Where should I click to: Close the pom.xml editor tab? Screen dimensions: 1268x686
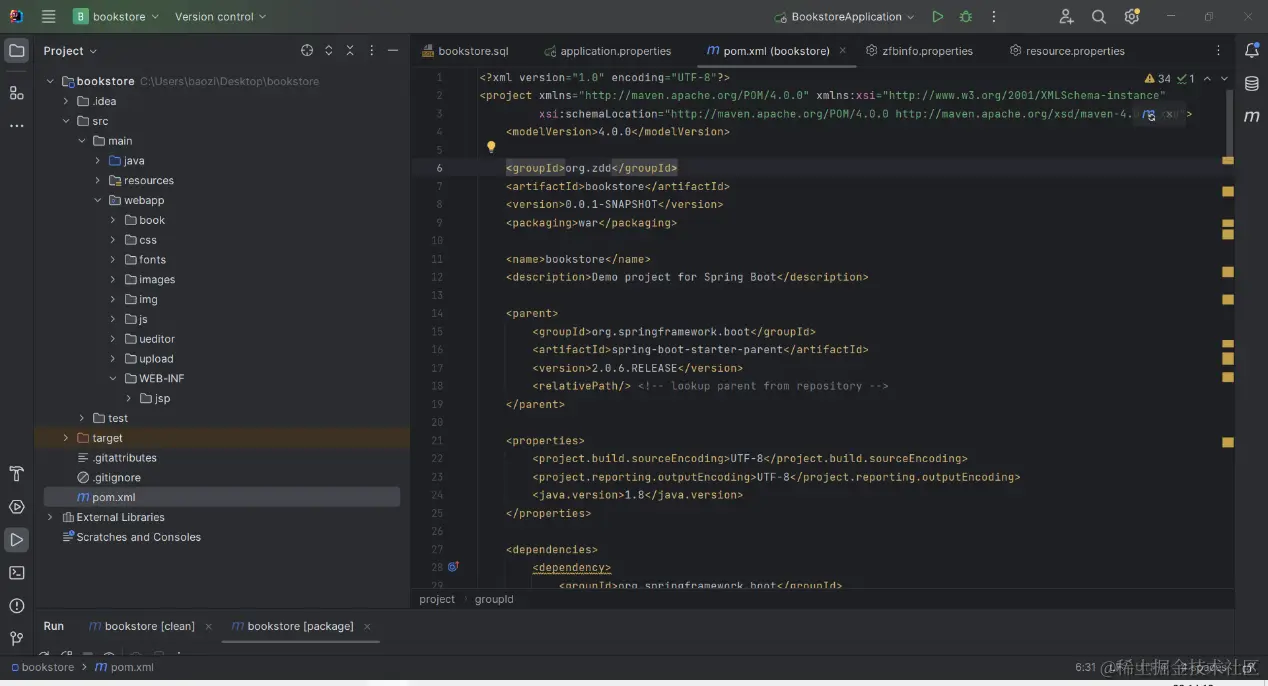coord(842,51)
